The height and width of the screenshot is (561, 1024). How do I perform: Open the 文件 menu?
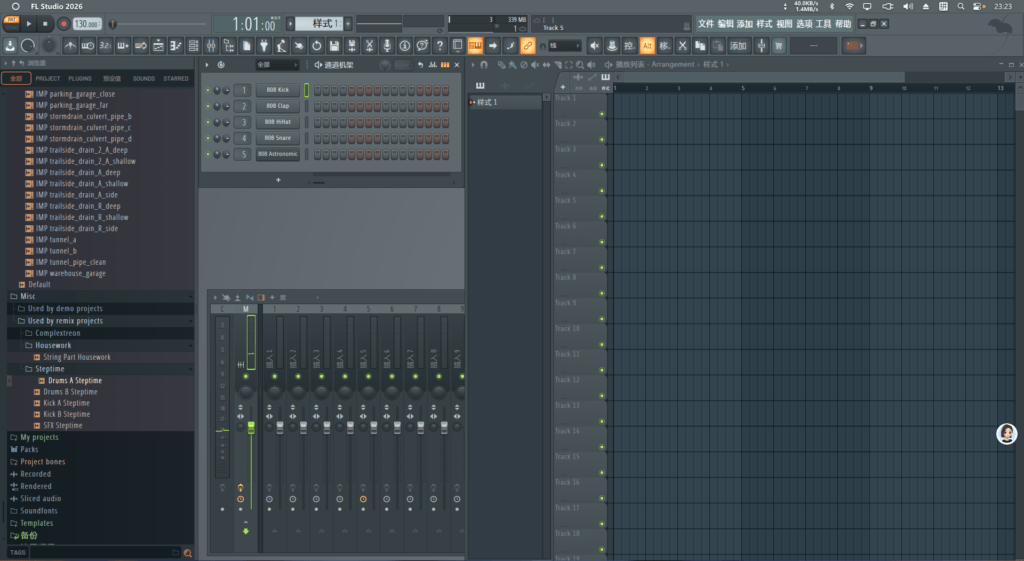706,24
